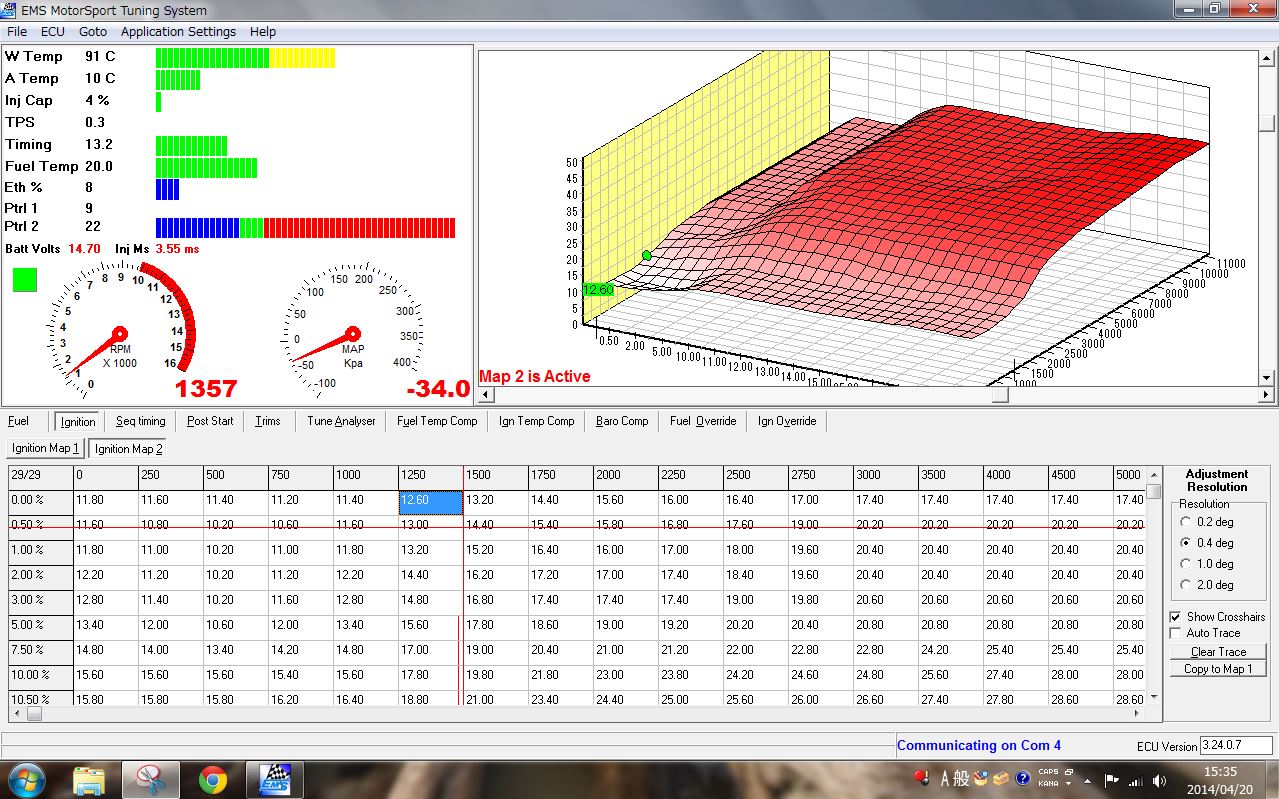1279x799 pixels.
Task: Open the Help menu
Action: tap(263, 32)
